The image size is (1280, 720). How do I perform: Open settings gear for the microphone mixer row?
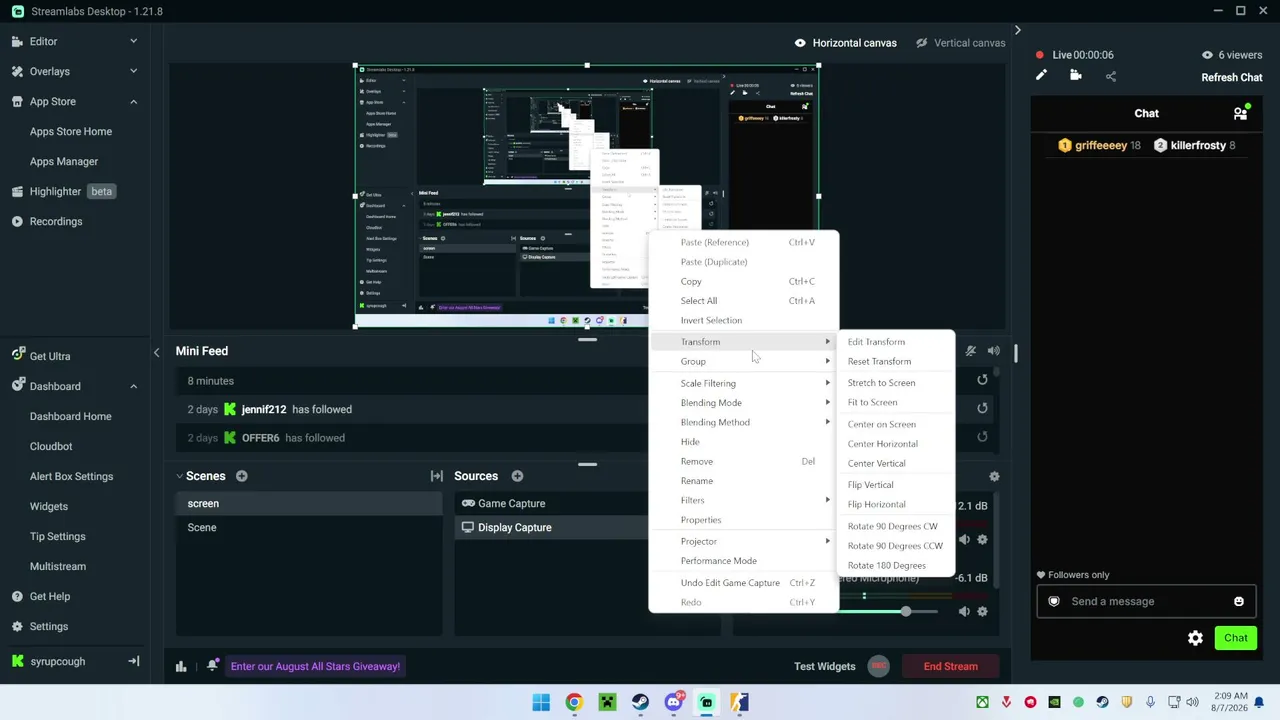pyautogui.click(x=982, y=611)
